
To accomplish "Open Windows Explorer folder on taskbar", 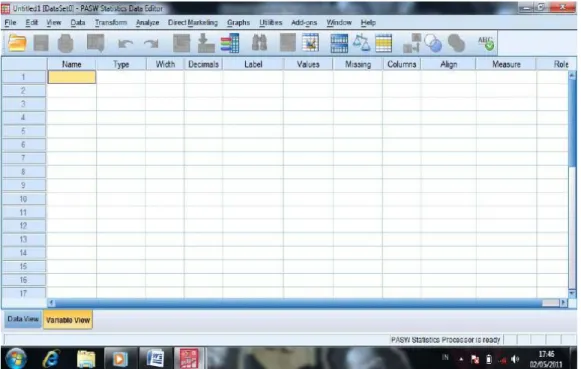I will tap(86, 359).
